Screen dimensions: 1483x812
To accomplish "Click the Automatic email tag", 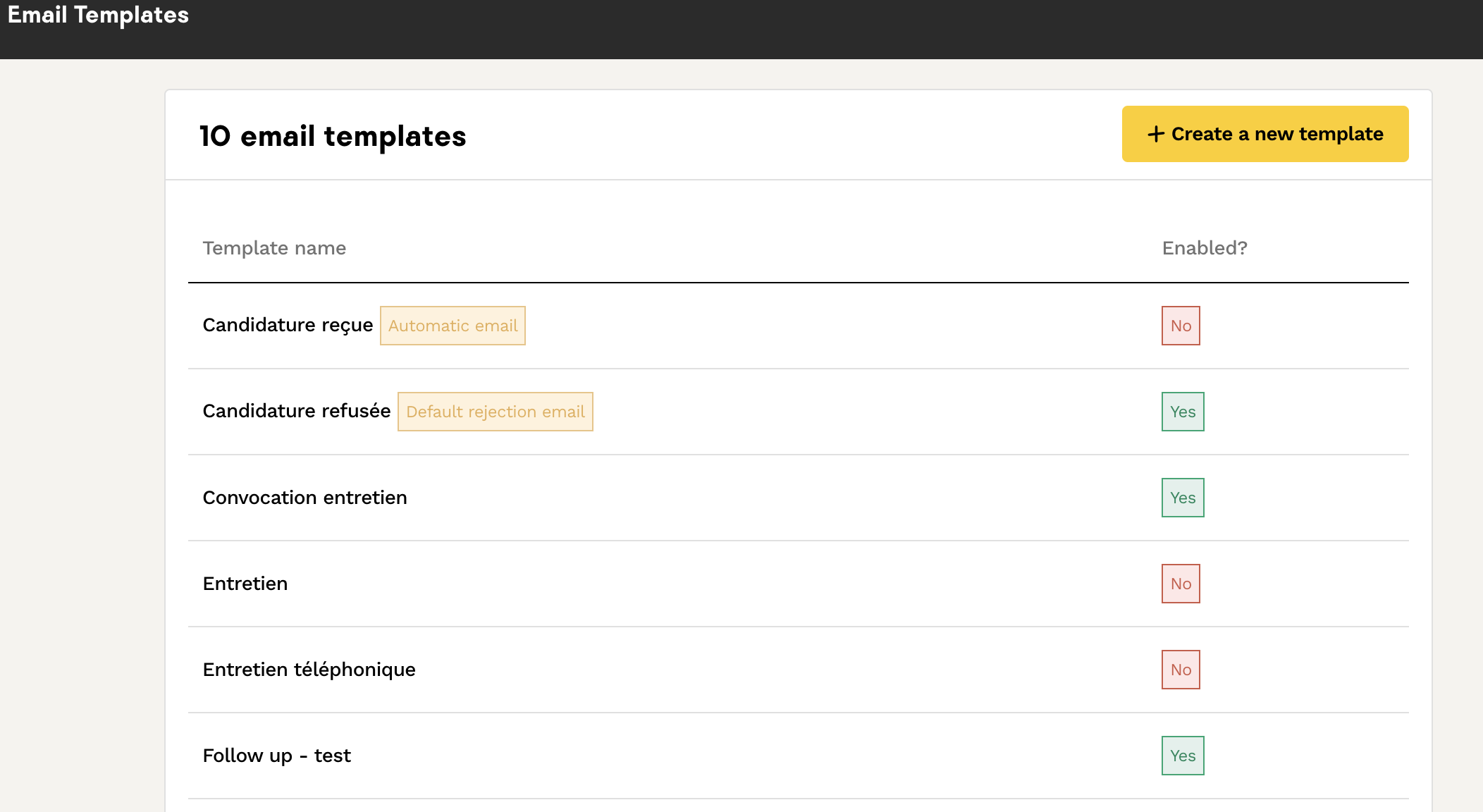I will [453, 326].
